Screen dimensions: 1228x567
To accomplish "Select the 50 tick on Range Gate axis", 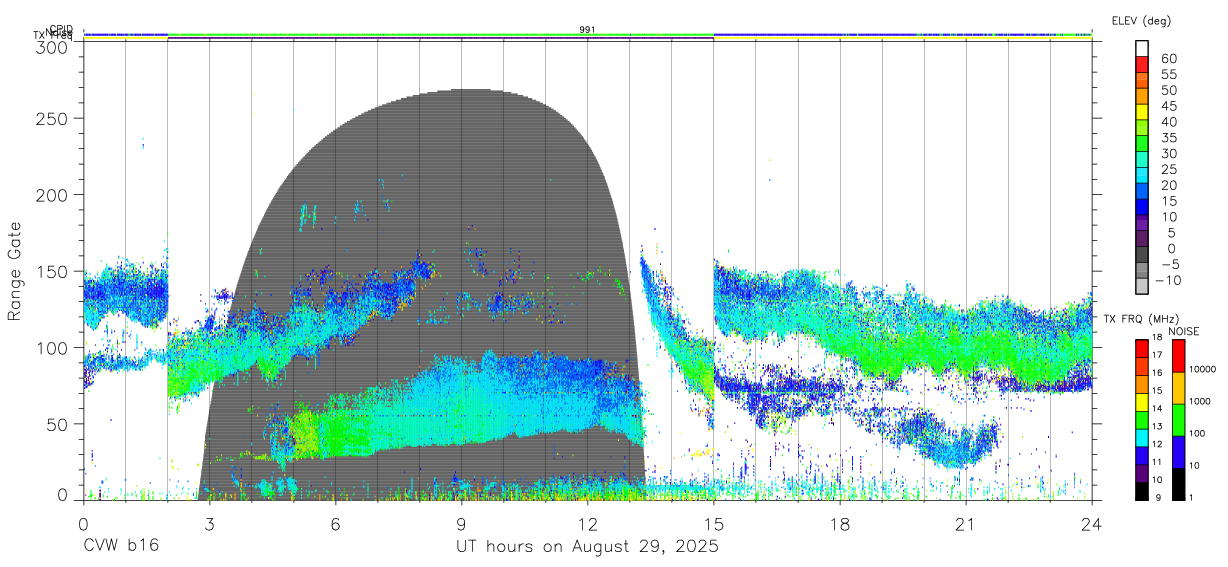I will pyautogui.click(x=58, y=424).
